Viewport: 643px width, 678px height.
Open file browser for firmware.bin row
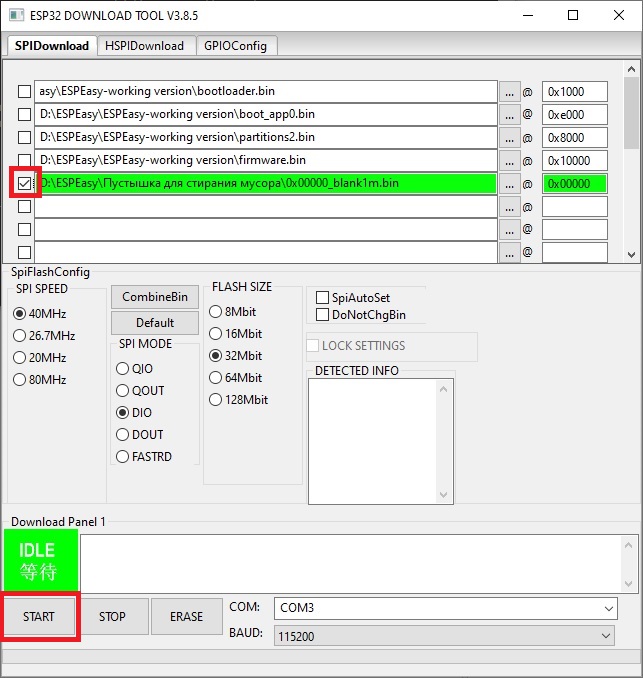509,160
